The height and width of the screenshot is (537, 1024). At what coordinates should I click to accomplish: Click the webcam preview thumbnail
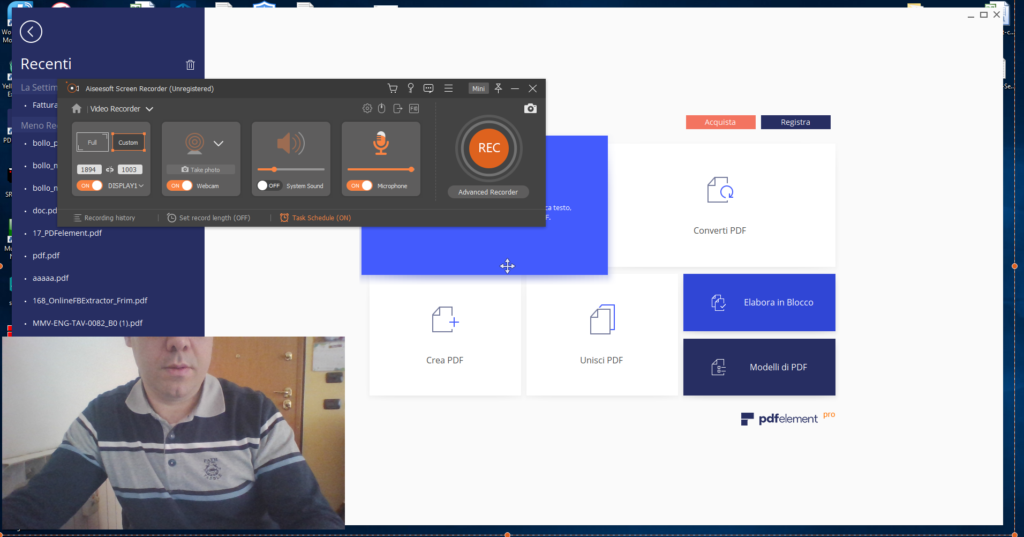[x=173, y=432]
